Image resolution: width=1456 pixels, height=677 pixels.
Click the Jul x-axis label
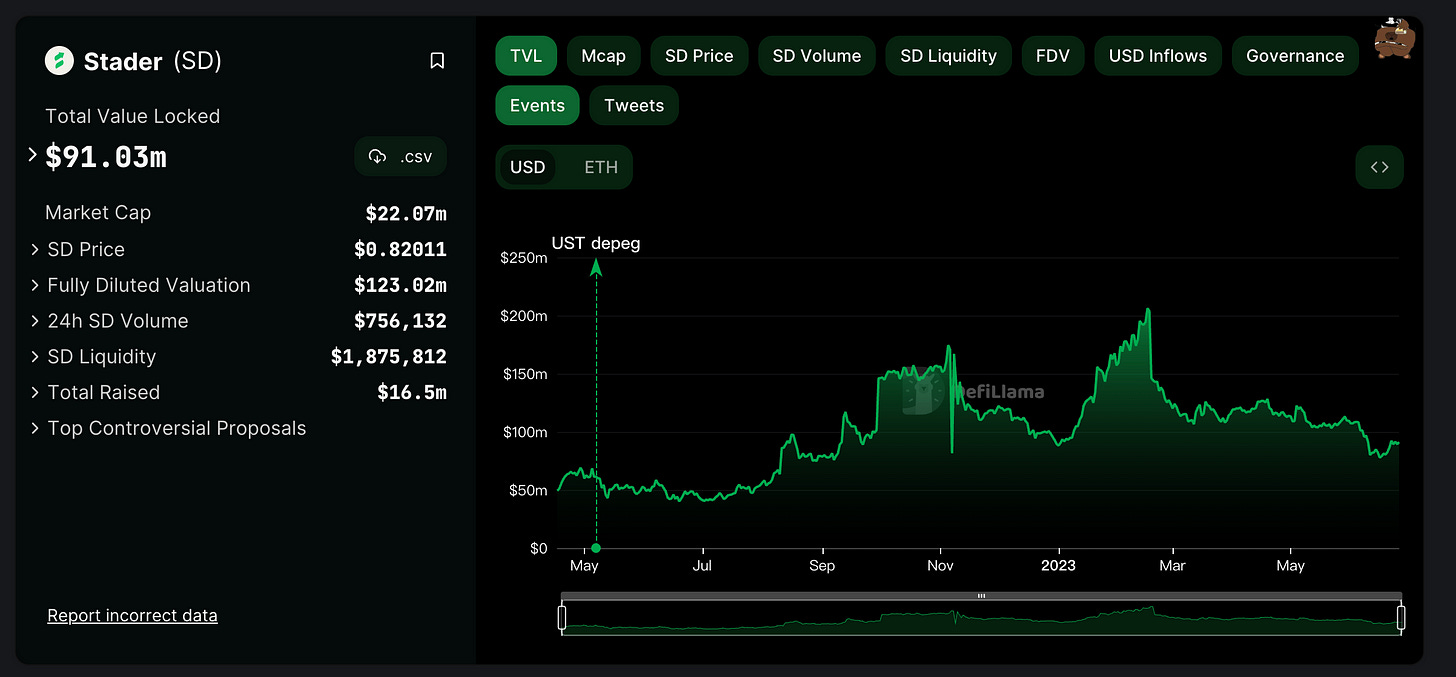click(x=703, y=566)
